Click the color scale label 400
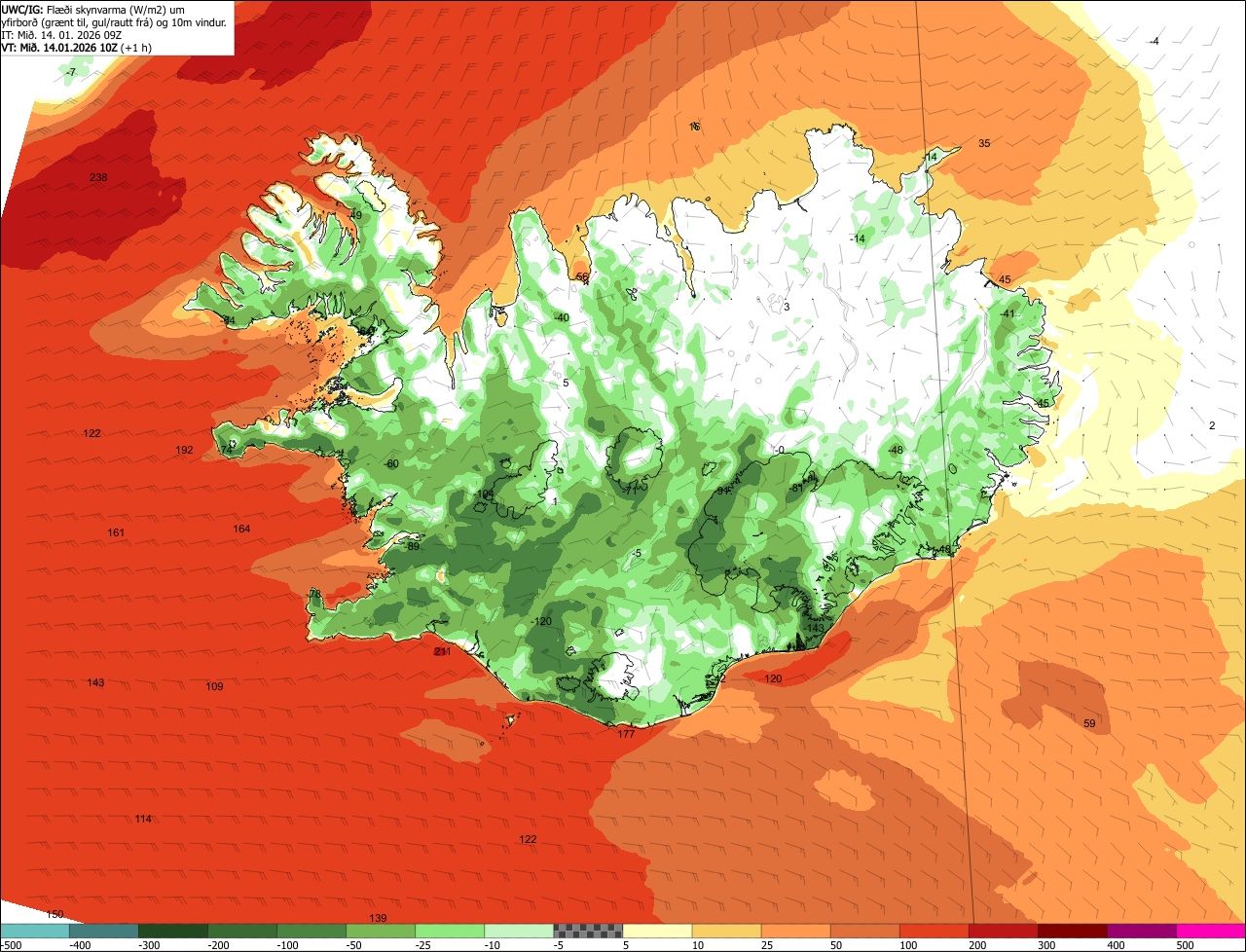Viewport: 1246px width, 952px height. (x=1116, y=945)
